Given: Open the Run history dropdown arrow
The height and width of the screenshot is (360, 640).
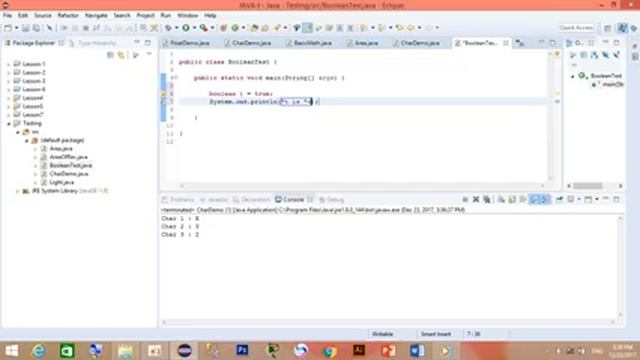Looking at the screenshot, I should click(194, 28).
